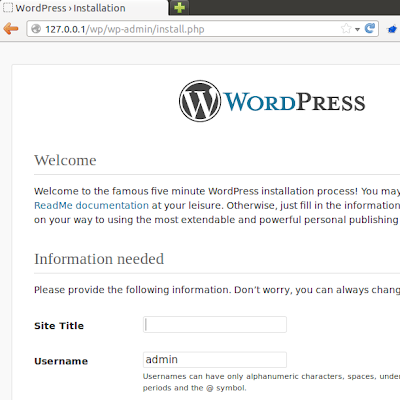Click the WordPress logo image
Screen dimensions: 400x400
click(272, 101)
